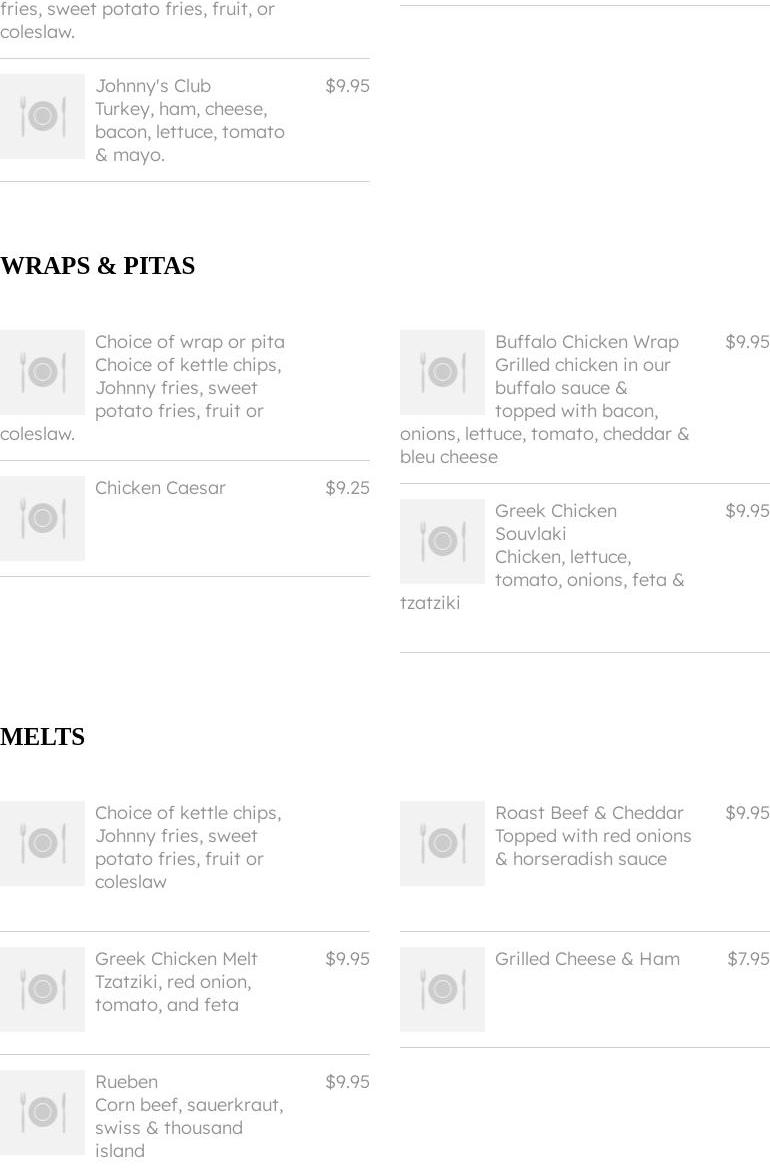Open Greek Chicken Souvlaki item title
The height and width of the screenshot is (1173, 770).
(556, 522)
